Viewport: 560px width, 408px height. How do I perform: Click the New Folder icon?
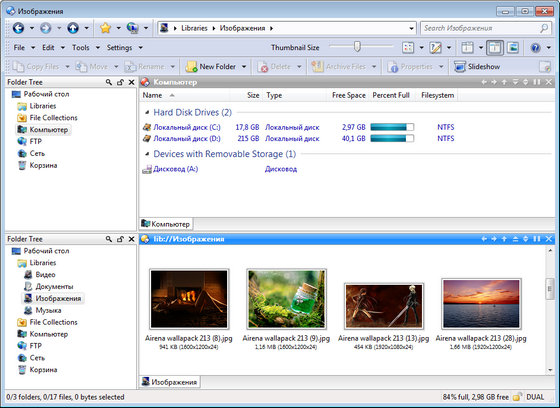(191, 66)
